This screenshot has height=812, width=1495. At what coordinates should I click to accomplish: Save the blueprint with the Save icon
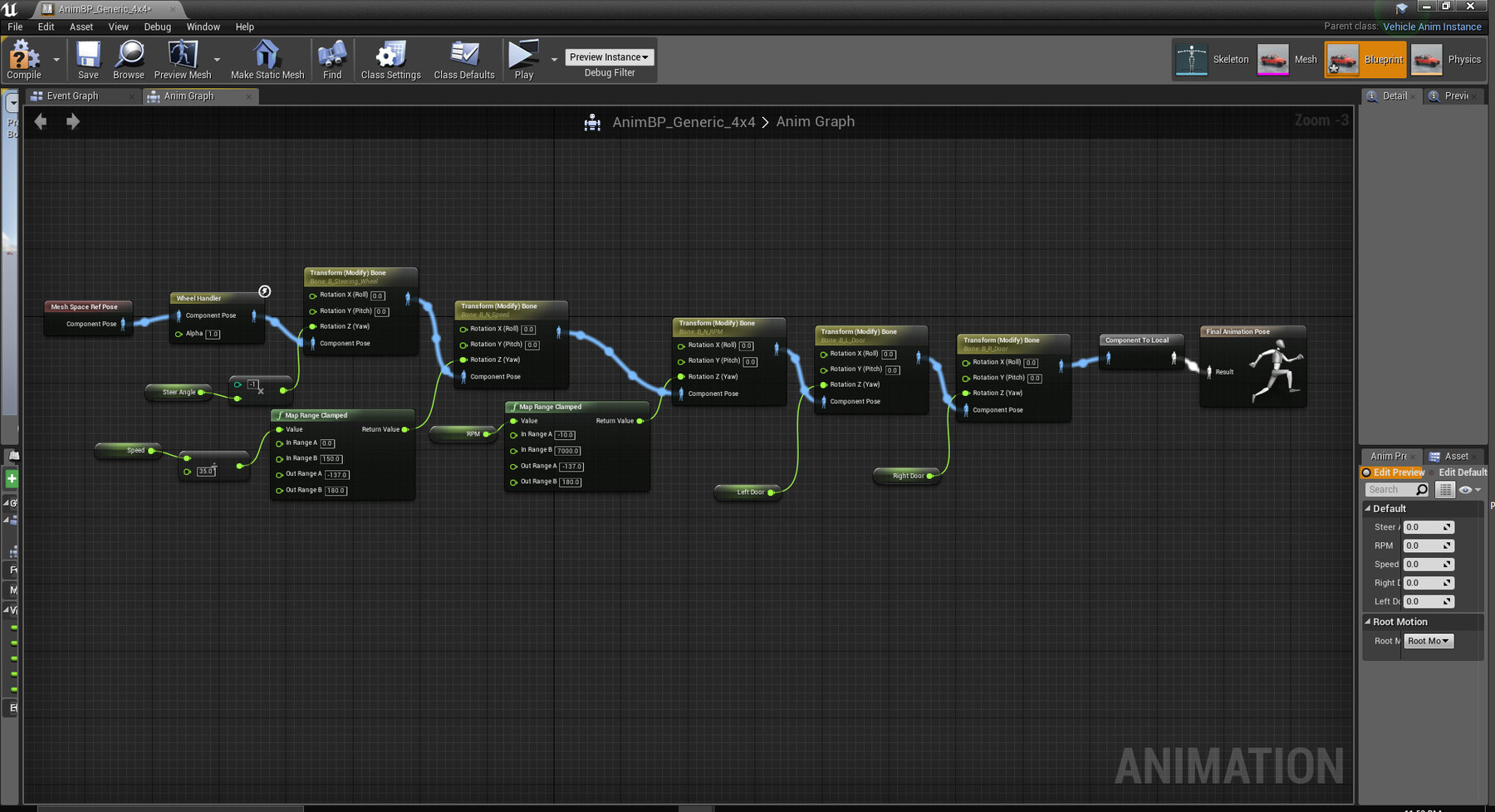(x=88, y=55)
